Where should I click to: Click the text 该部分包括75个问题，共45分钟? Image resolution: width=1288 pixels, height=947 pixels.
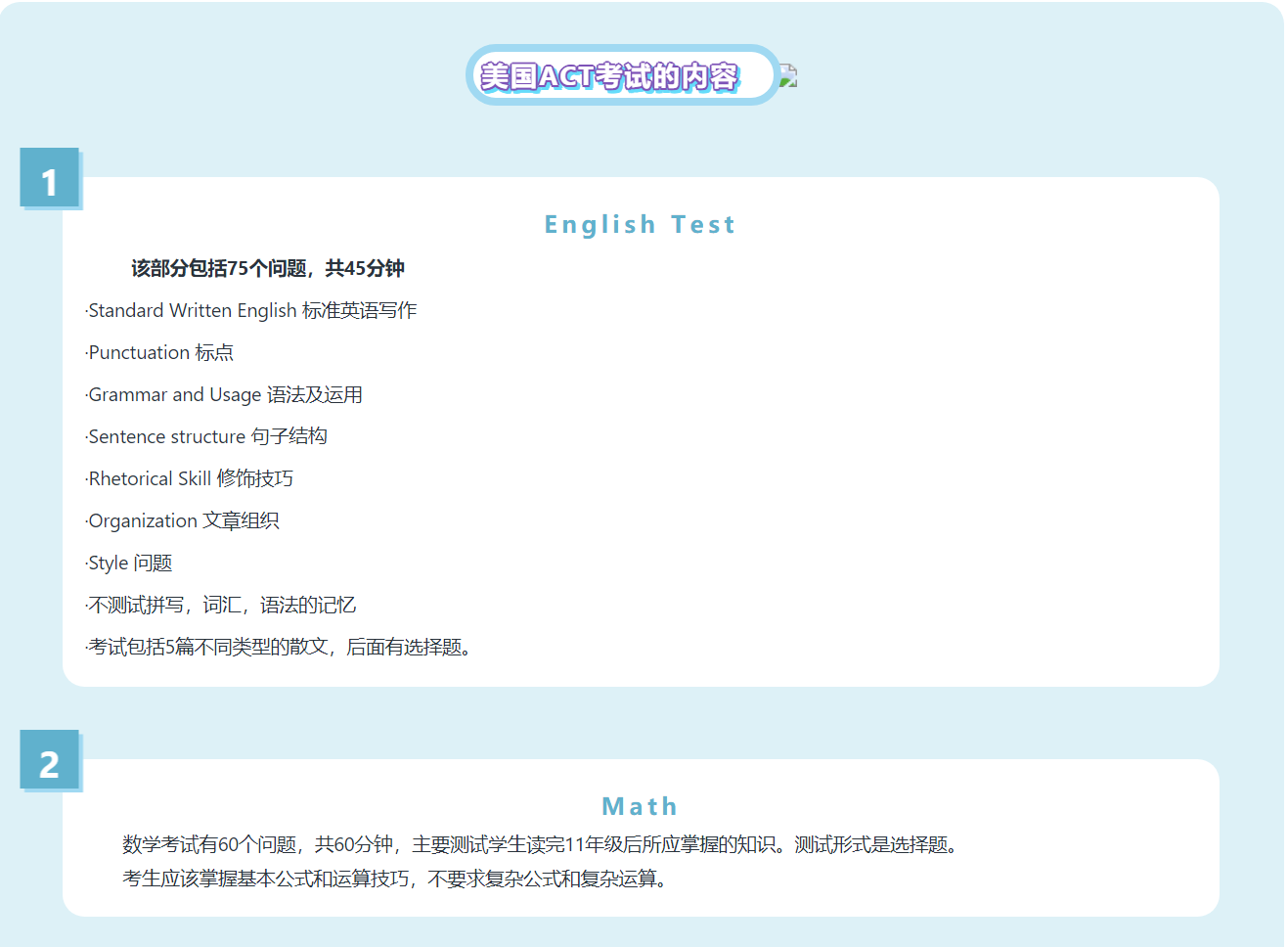click(268, 268)
